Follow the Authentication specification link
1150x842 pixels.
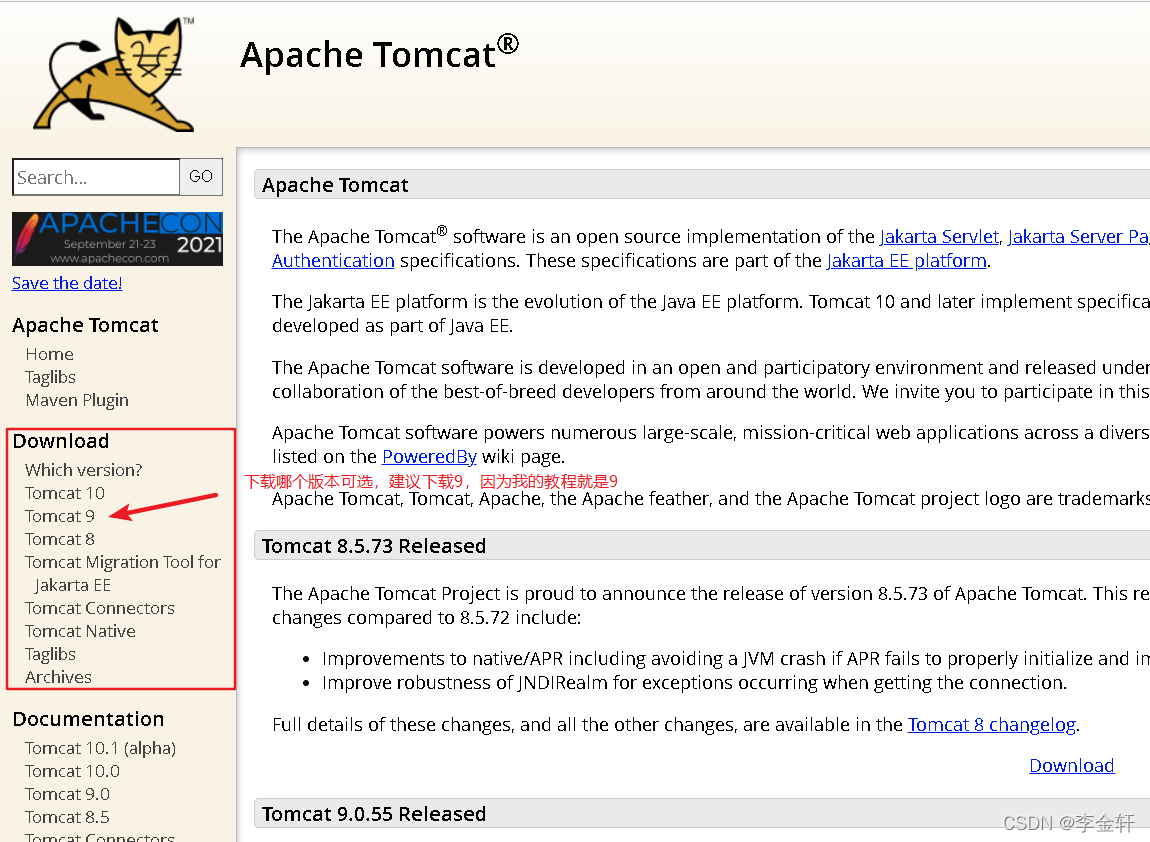point(333,261)
